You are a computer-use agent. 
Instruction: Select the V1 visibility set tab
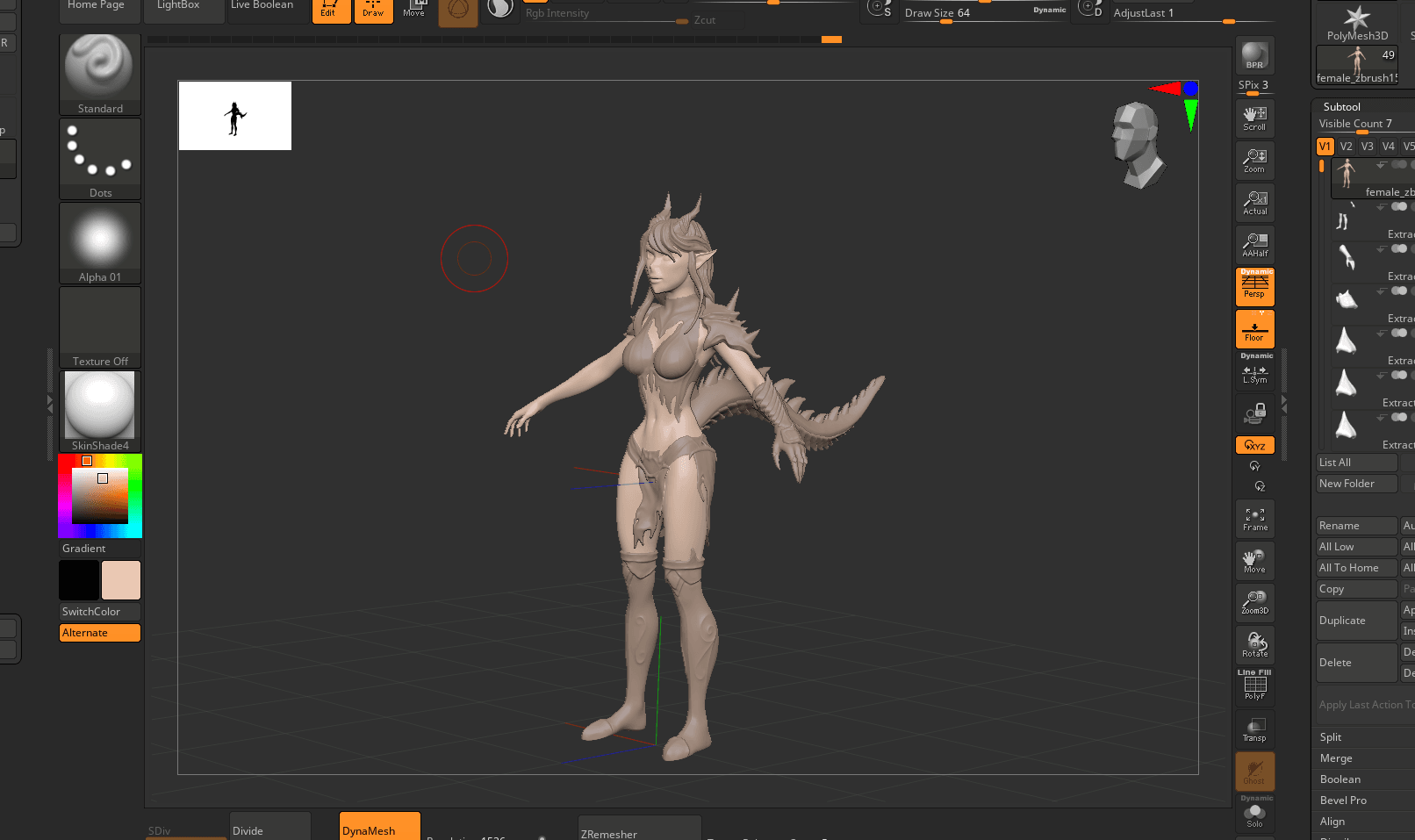(x=1325, y=147)
